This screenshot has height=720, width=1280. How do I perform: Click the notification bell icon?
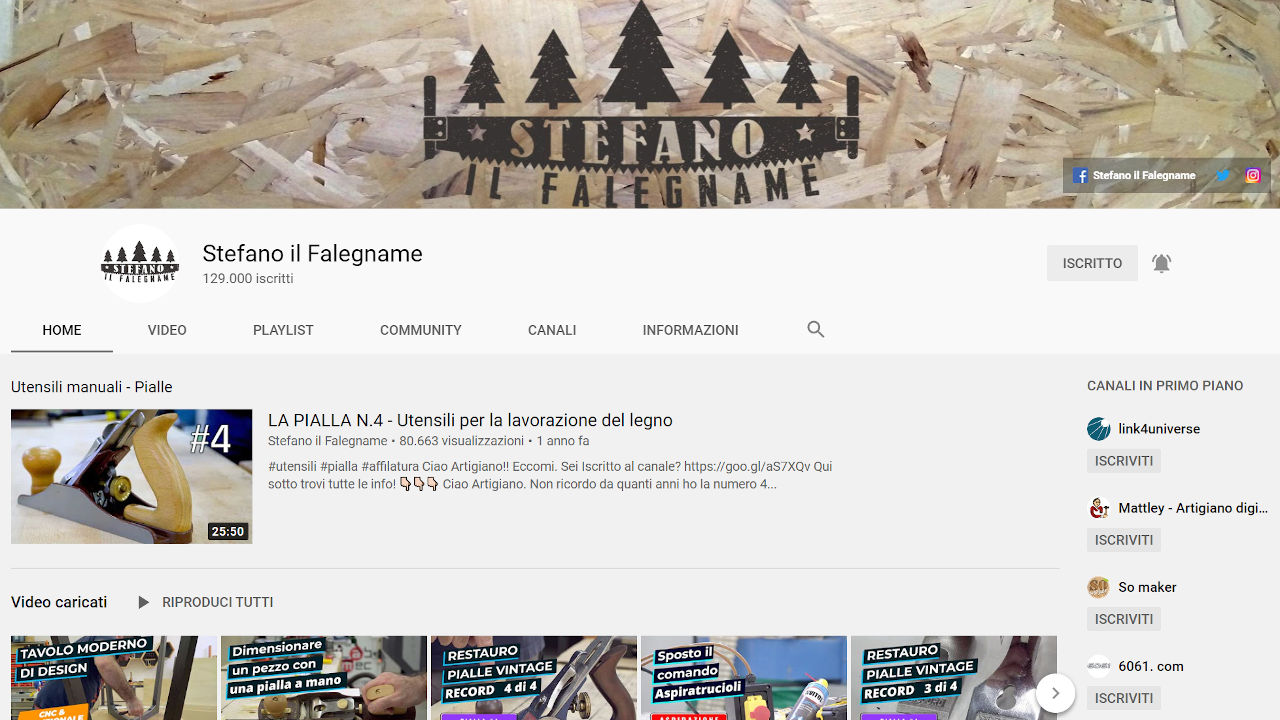click(1161, 263)
